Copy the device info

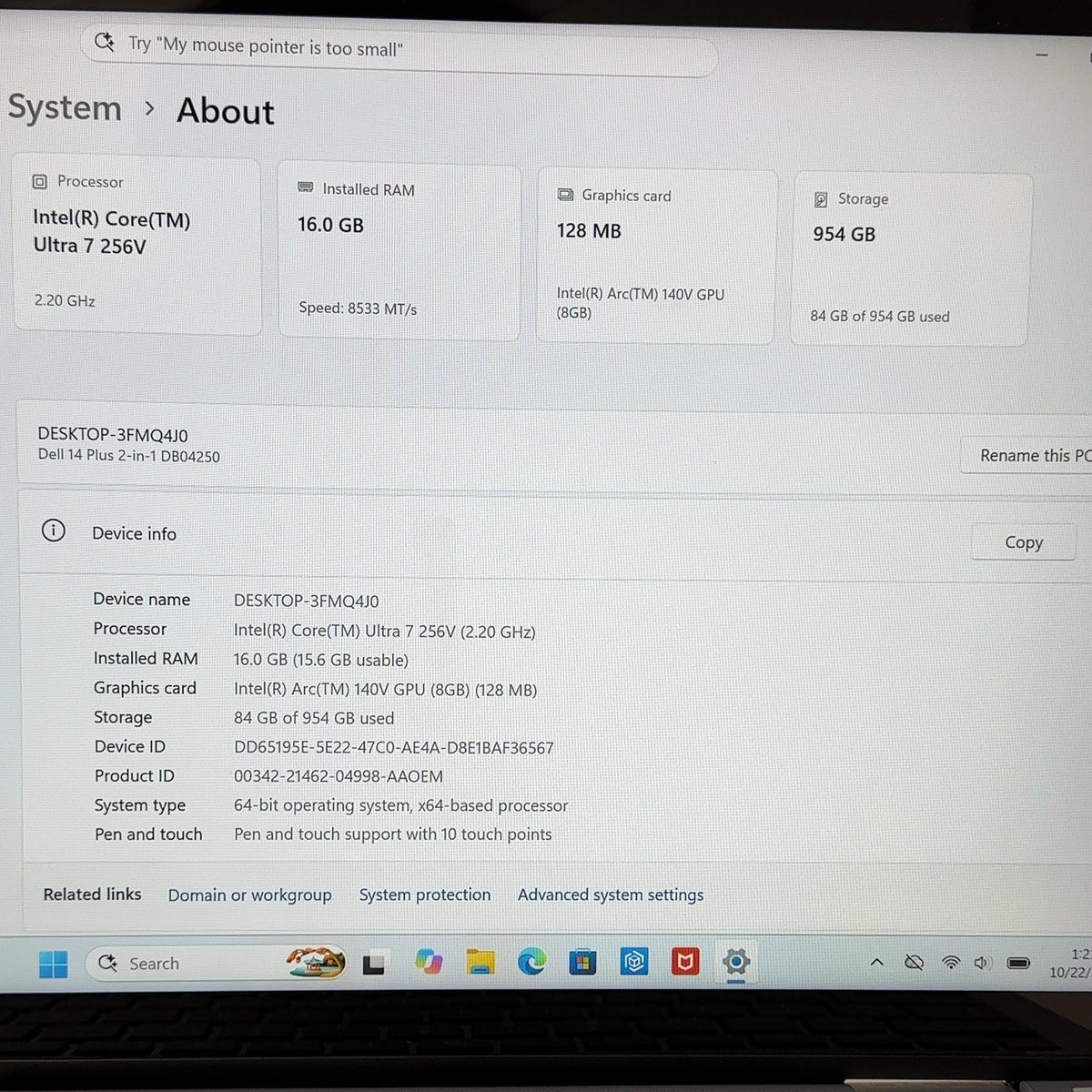coord(1024,542)
